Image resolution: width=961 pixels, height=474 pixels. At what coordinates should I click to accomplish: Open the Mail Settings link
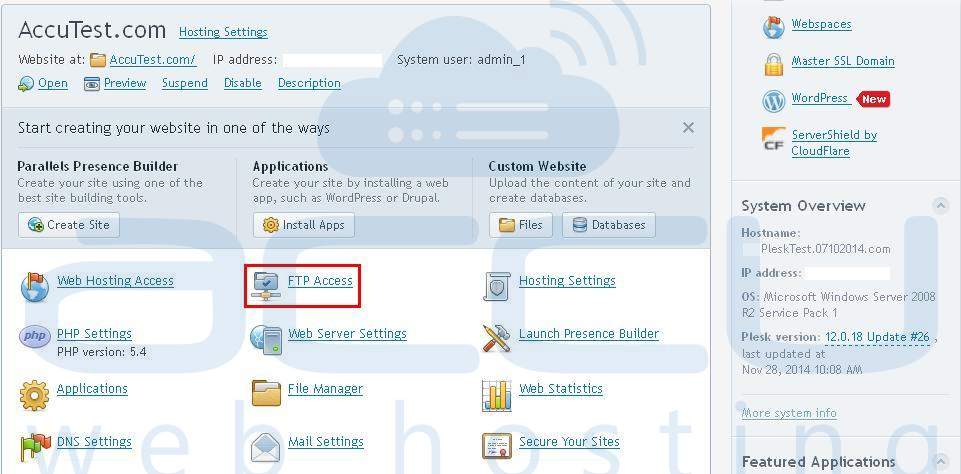click(x=326, y=442)
